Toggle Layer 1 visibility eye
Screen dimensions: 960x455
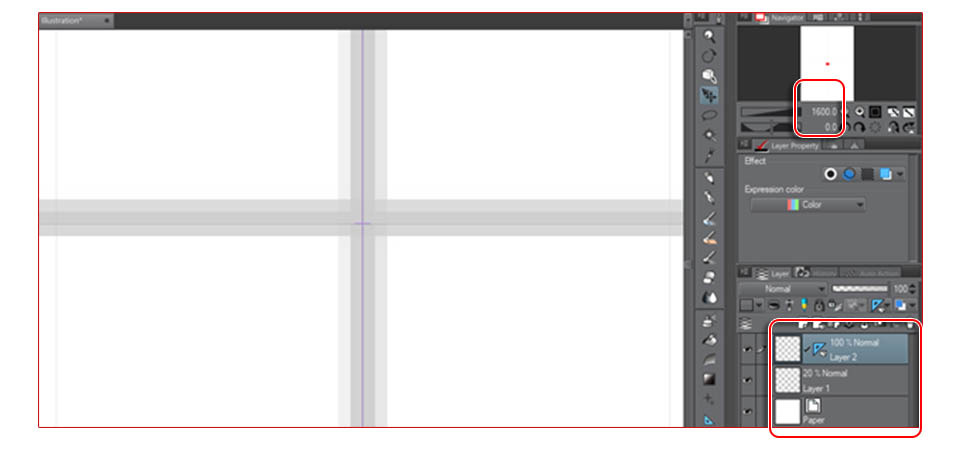(x=747, y=380)
